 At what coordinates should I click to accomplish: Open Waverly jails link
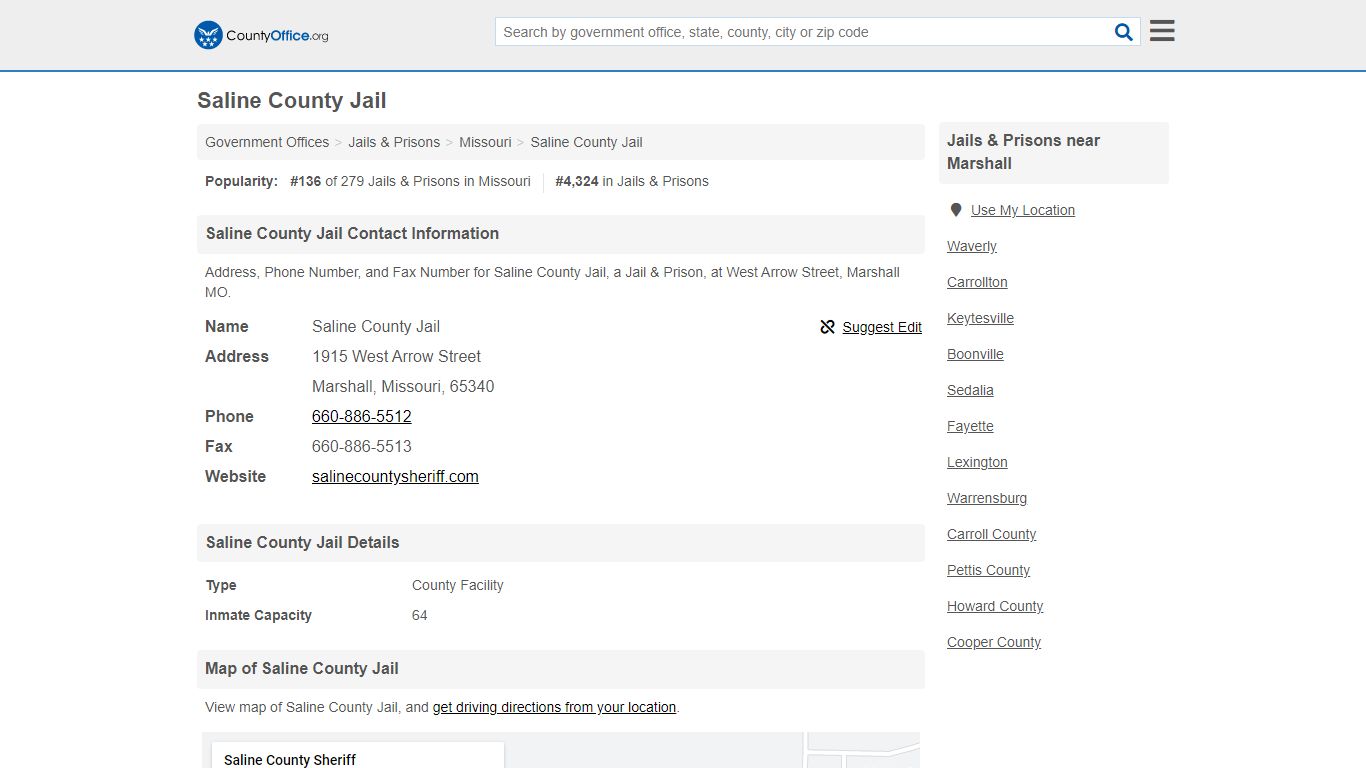pyautogui.click(x=972, y=246)
